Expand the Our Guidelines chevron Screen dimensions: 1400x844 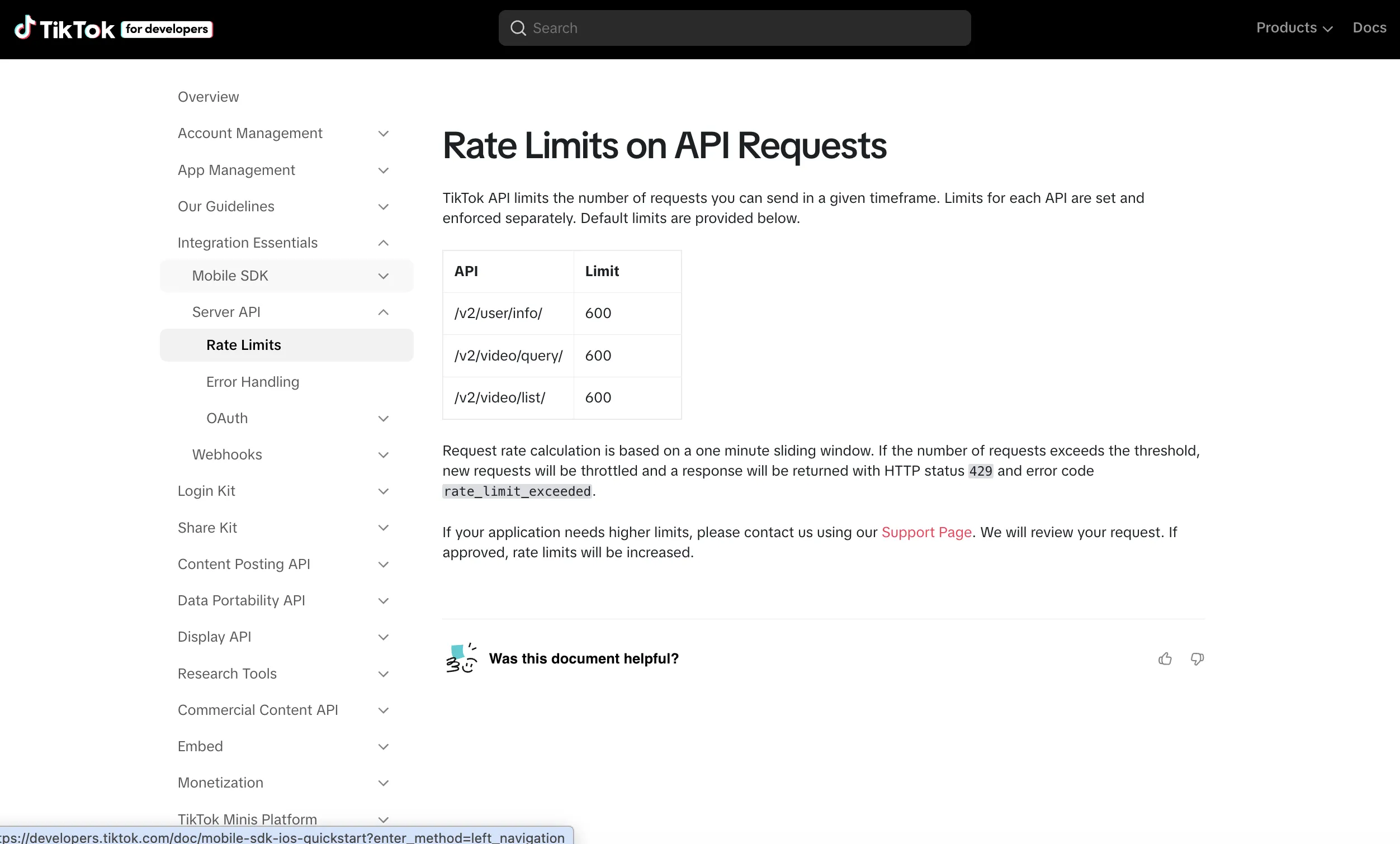[384, 207]
